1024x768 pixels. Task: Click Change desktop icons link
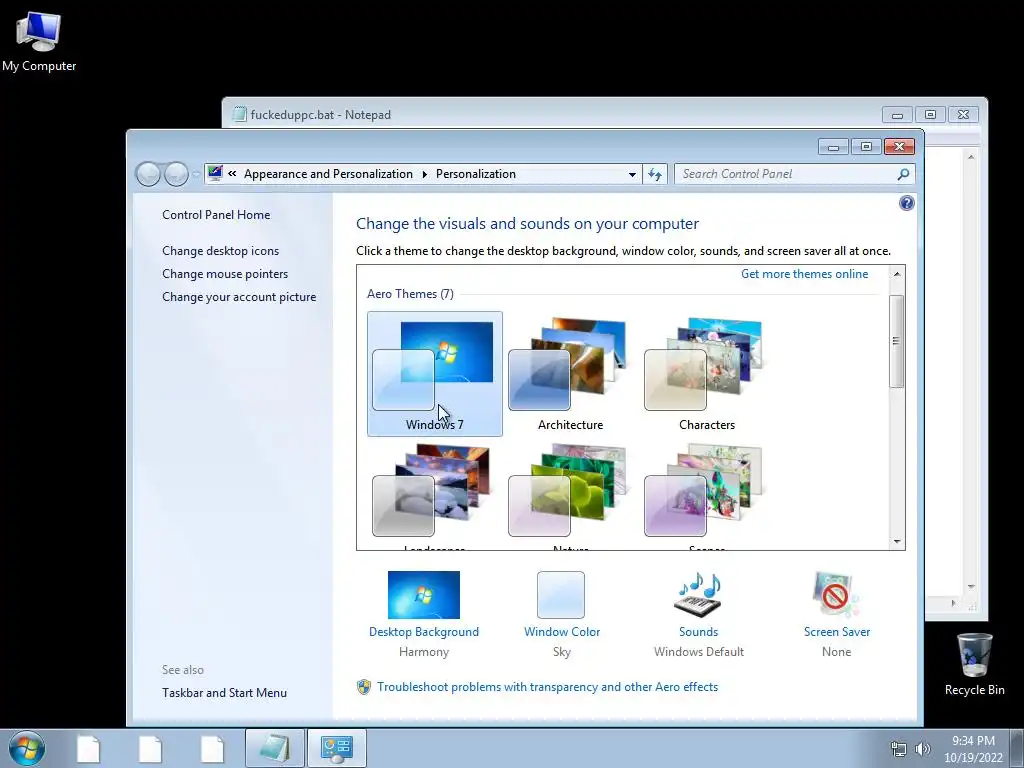[221, 251]
